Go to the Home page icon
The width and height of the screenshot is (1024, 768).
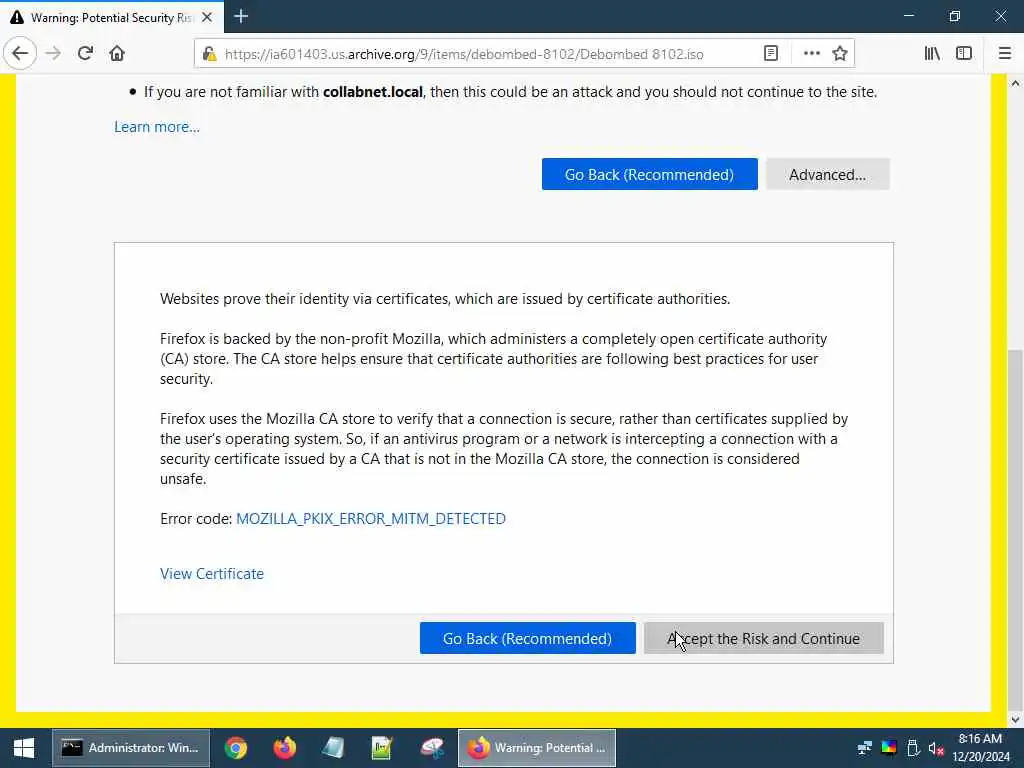117,54
